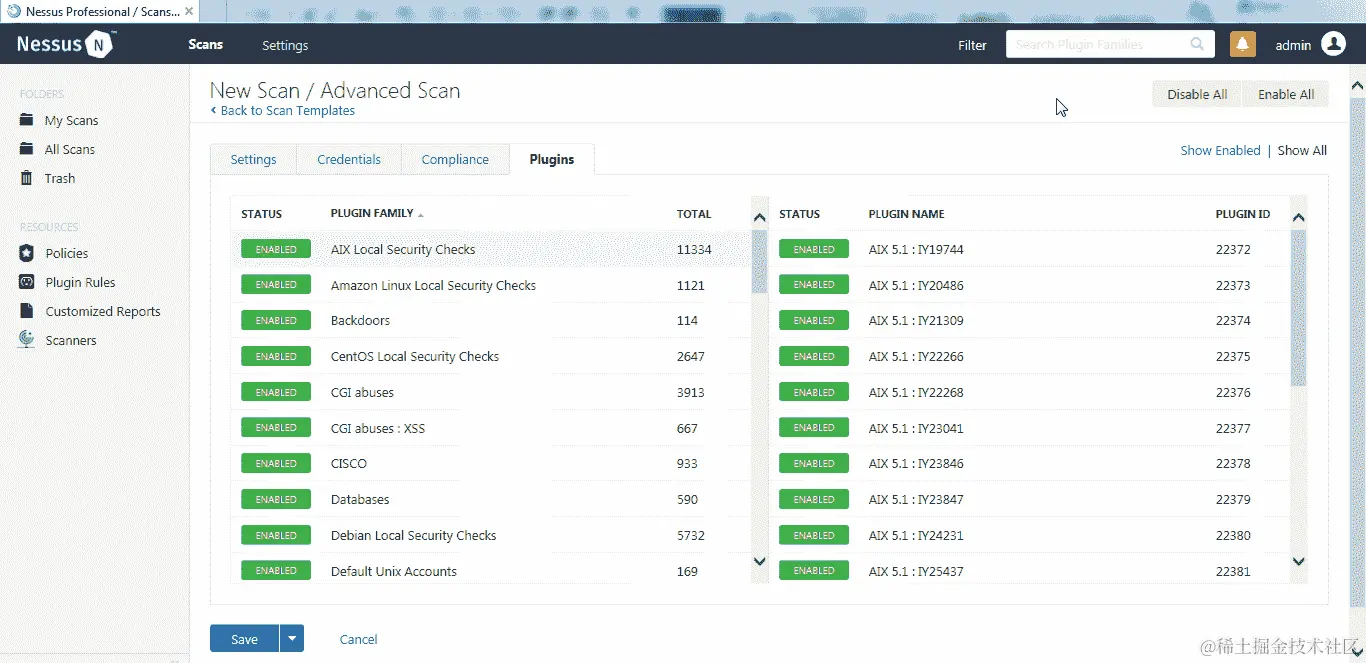This screenshot has width=1366, height=663.
Task: Open the Save button dropdown arrow
Action: 292,639
